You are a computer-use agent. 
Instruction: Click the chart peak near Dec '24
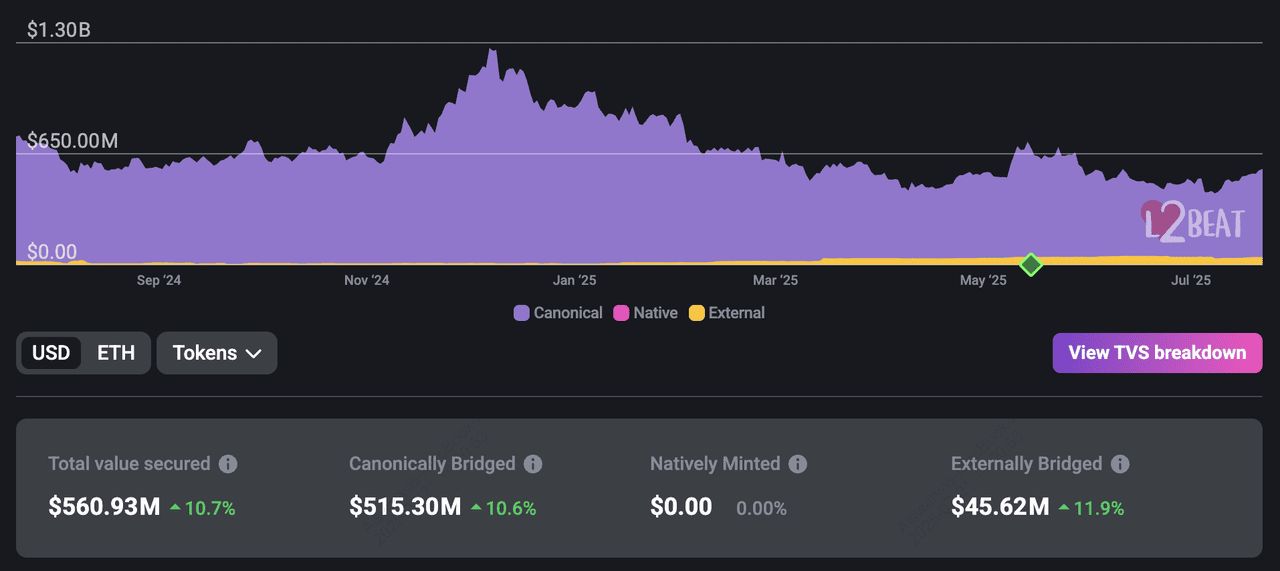490,52
